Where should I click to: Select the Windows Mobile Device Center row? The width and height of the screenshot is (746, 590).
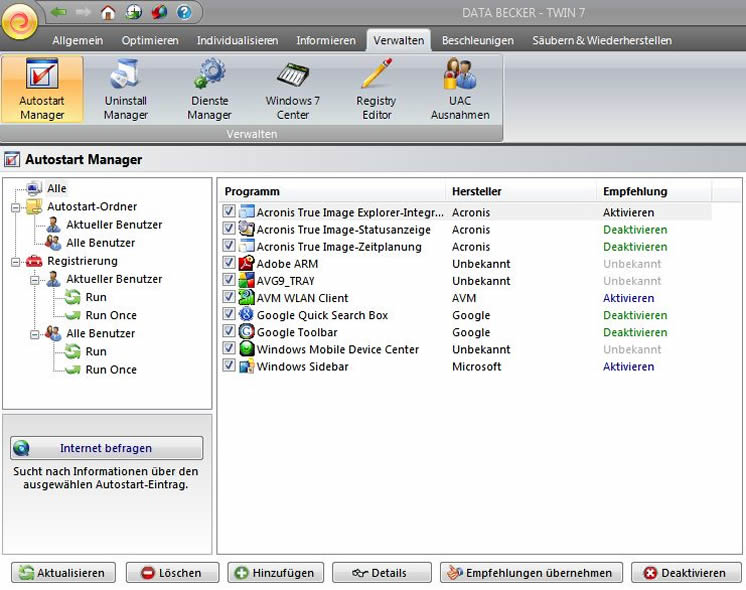point(466,349)
